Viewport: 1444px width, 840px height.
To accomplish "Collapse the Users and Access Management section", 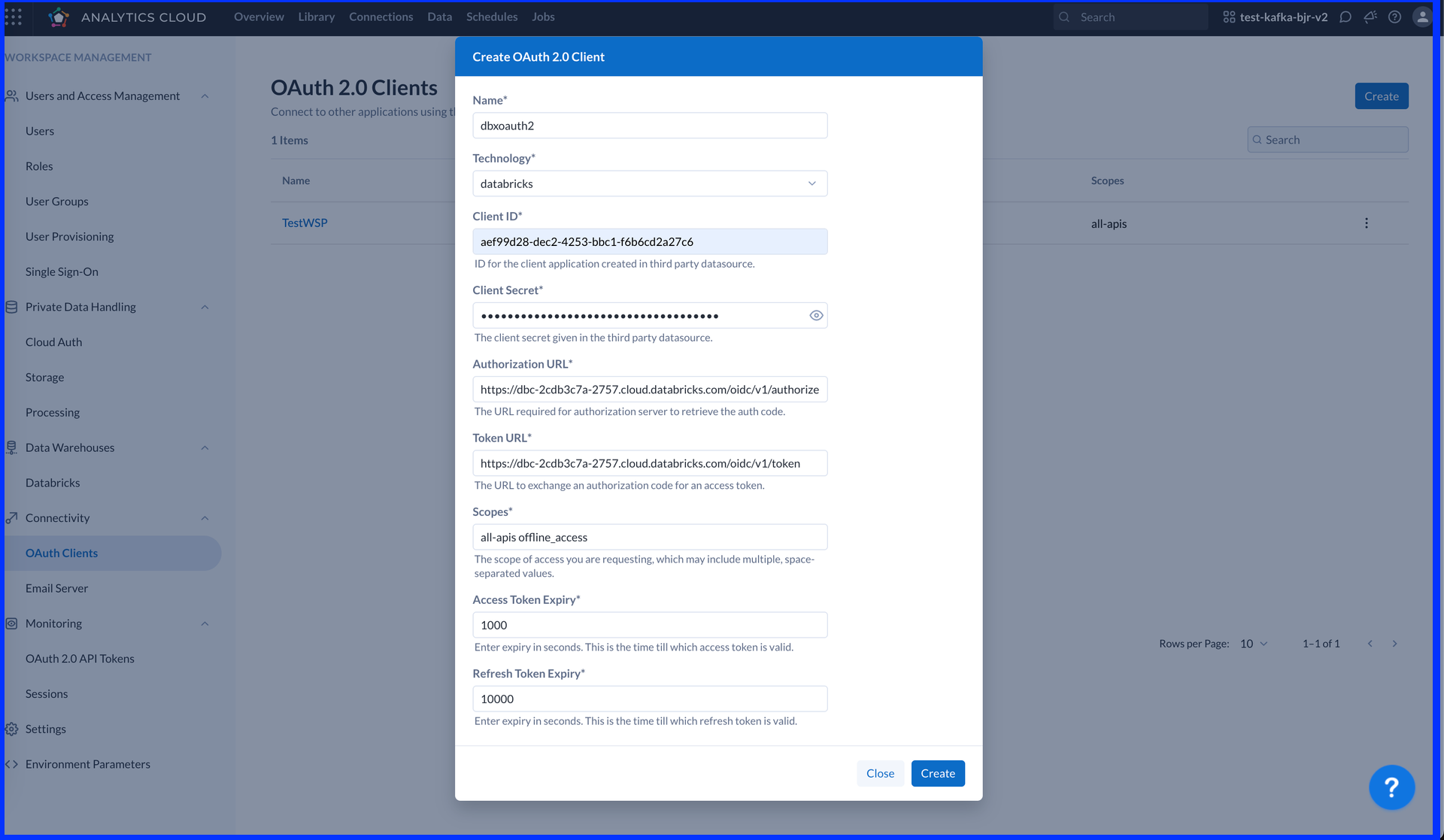I will 205,96.
